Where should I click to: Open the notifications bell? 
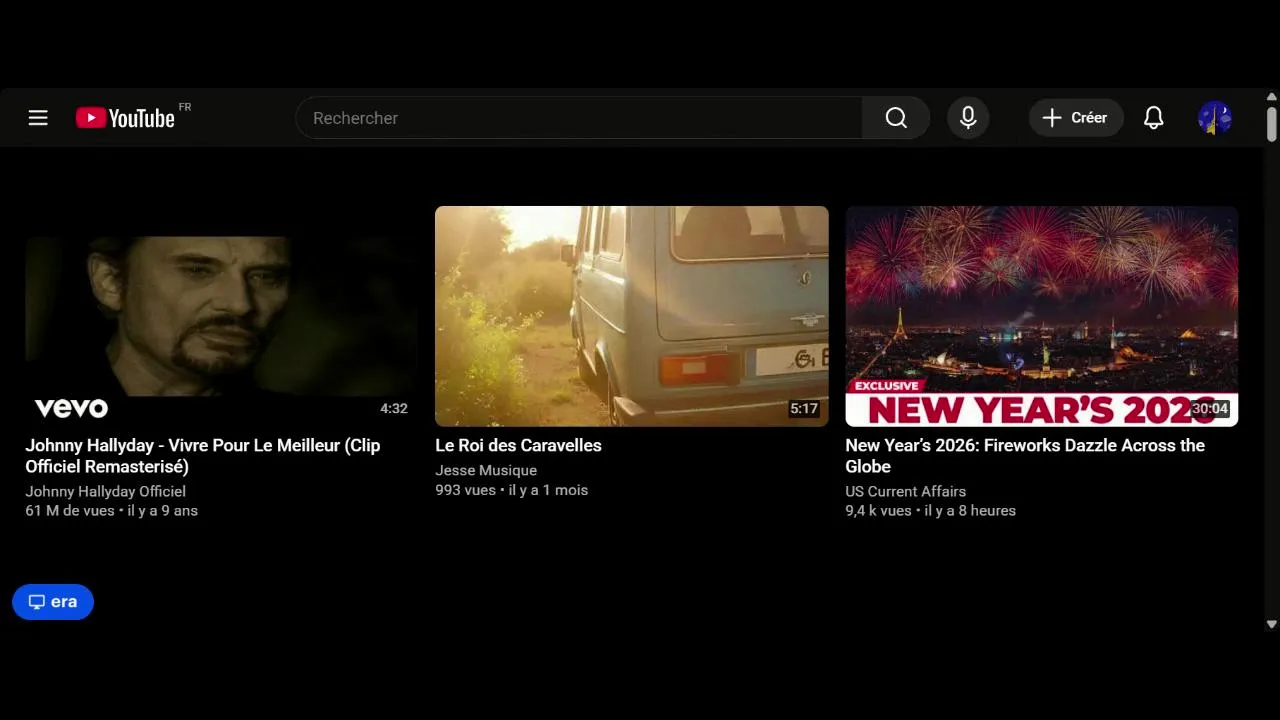click(1154, 118)
